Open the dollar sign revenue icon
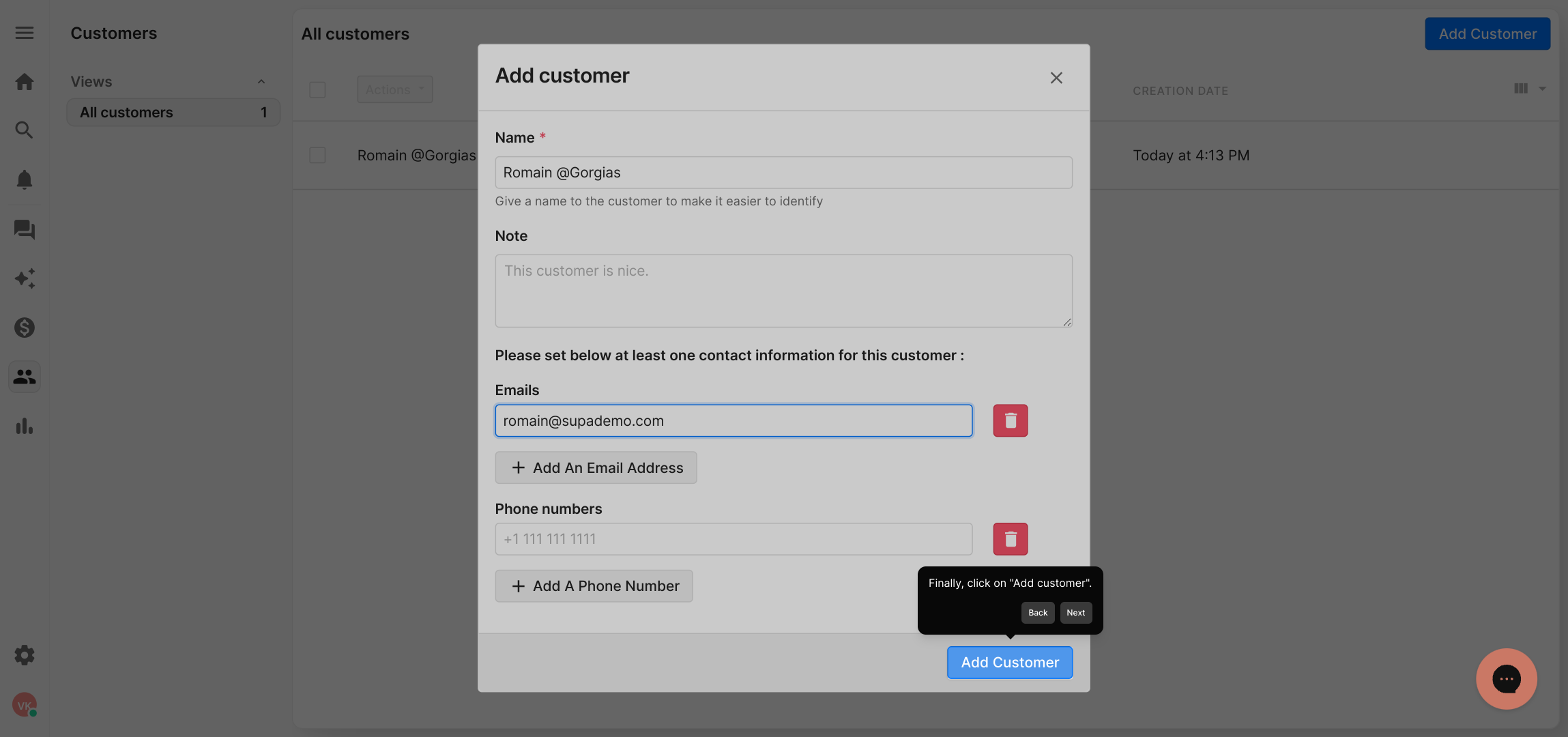 coord(25,328)
